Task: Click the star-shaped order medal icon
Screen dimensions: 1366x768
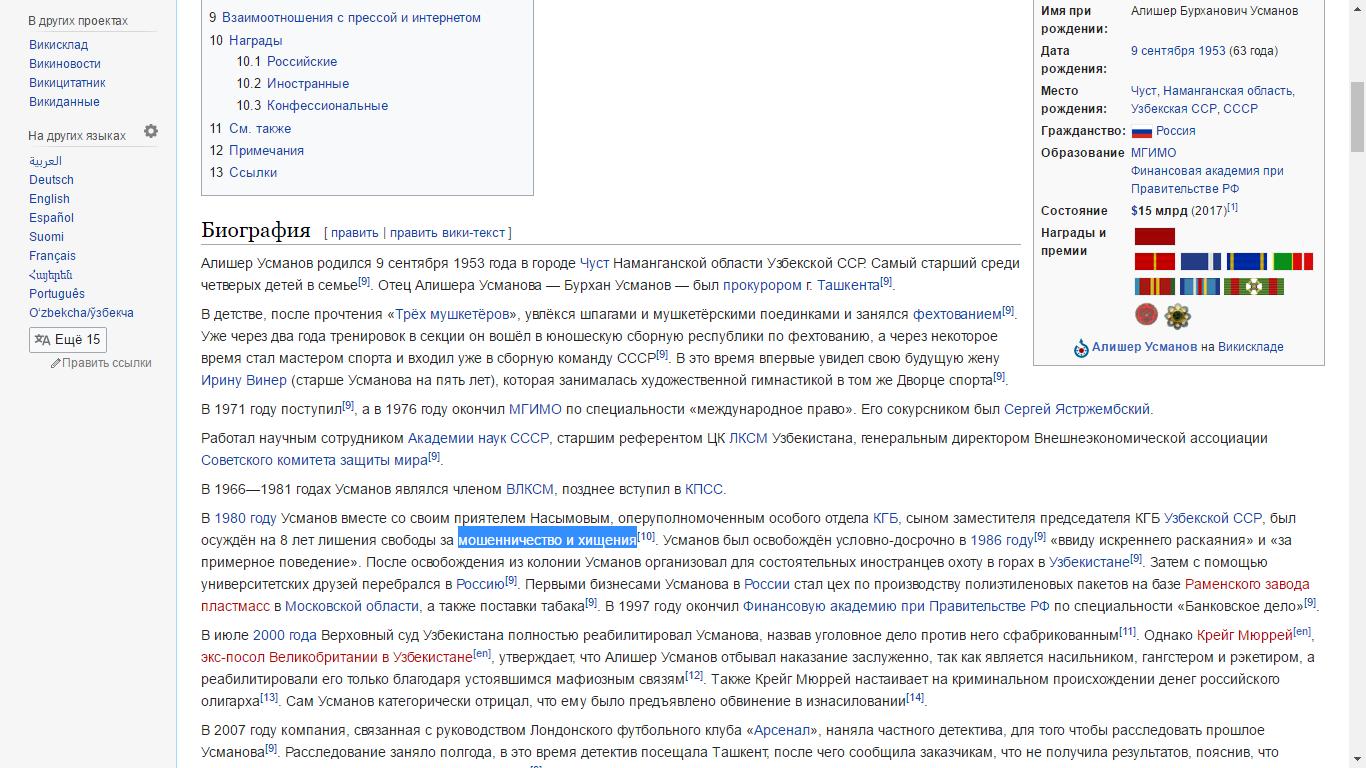Action: (x=1178, y=316)
